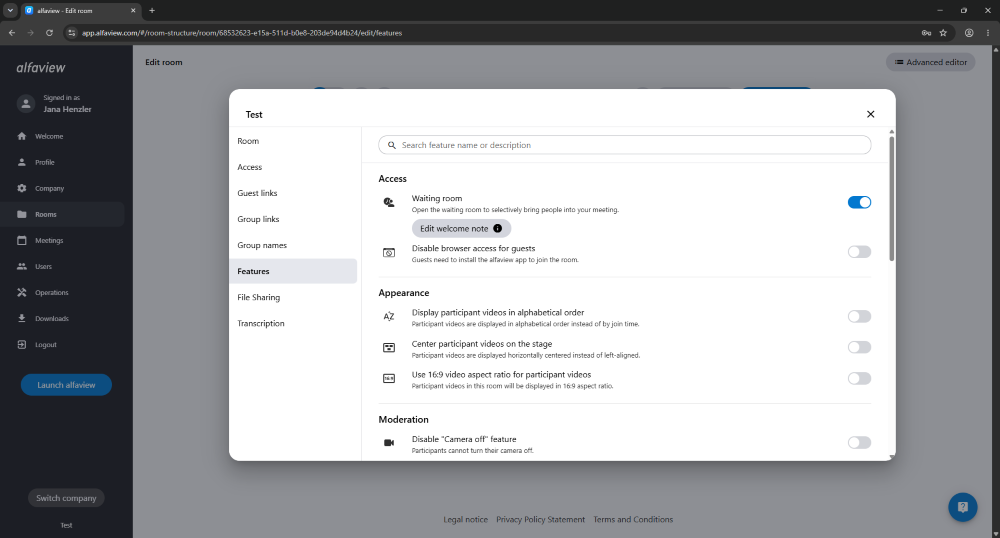The image size is (1000, 538).
Task: Click the Operations sidebar label
Action: [x=52, y=293]
